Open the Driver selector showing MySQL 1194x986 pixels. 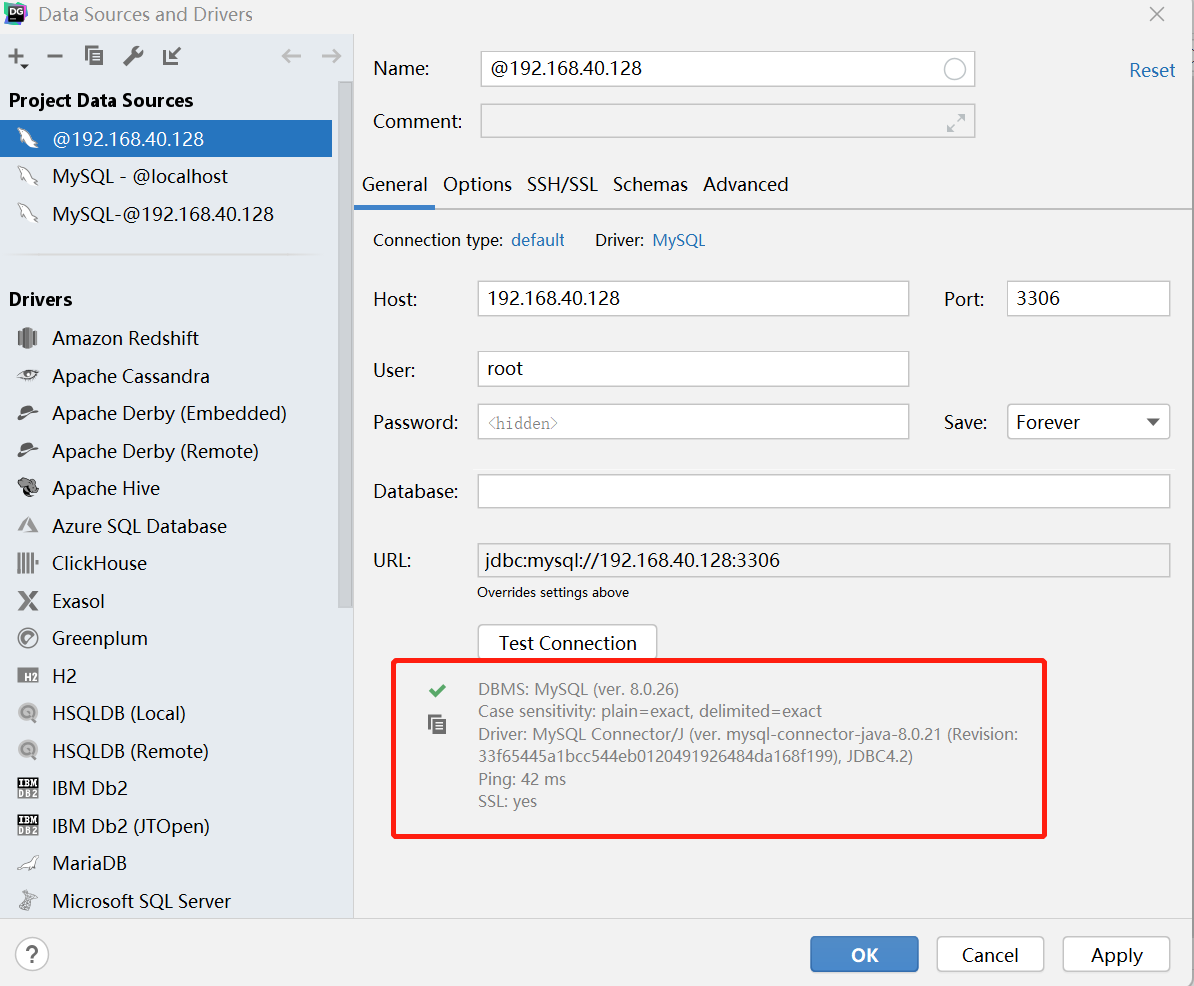pyautogui.click(x=678, y=240)
